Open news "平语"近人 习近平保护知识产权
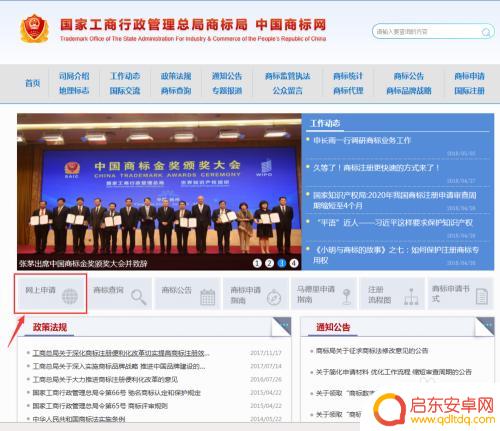The image size is (500, 431). click(395, 223)
